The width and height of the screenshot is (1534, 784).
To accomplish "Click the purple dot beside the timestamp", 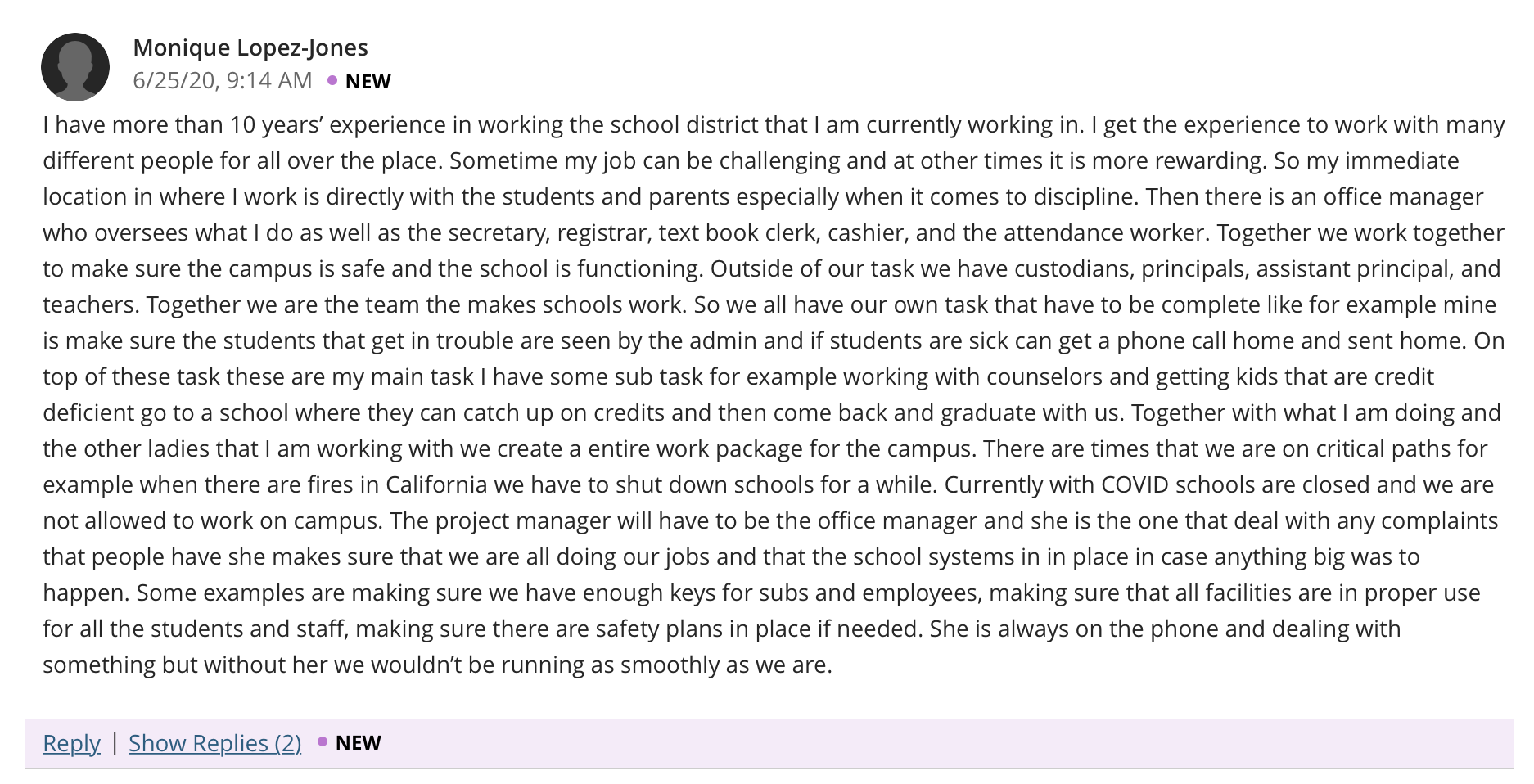I will point(332,80).
